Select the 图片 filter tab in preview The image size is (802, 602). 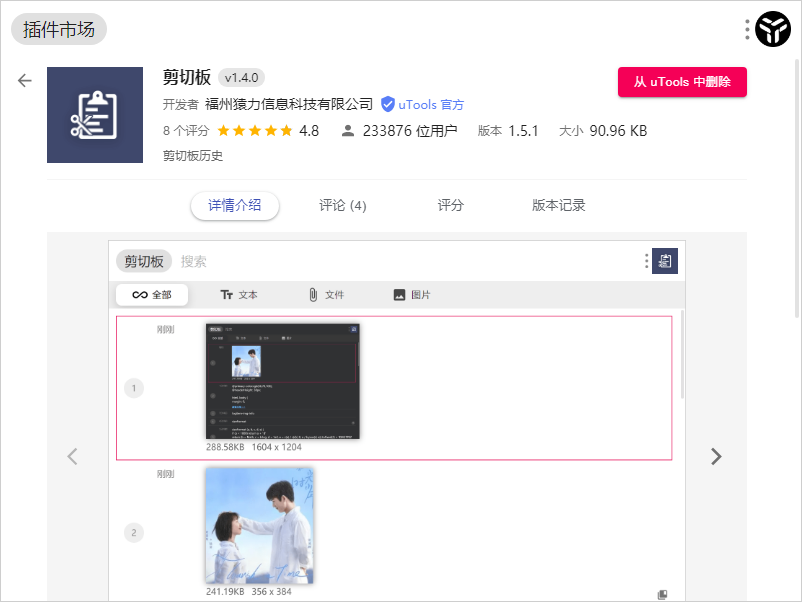point(412,295)
